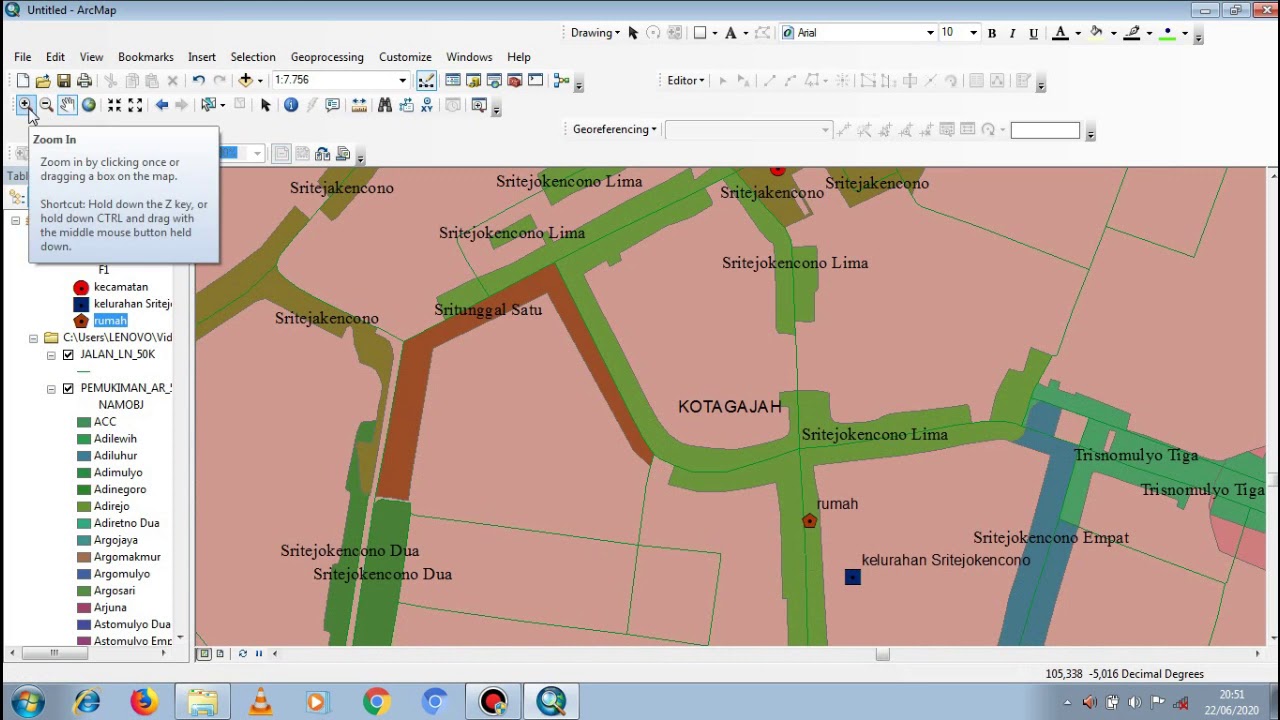Viewport: 1280px width, 720px height.
Task: Uncheck the PEMUKIMAN_AR layer
Action: [68, 388]
